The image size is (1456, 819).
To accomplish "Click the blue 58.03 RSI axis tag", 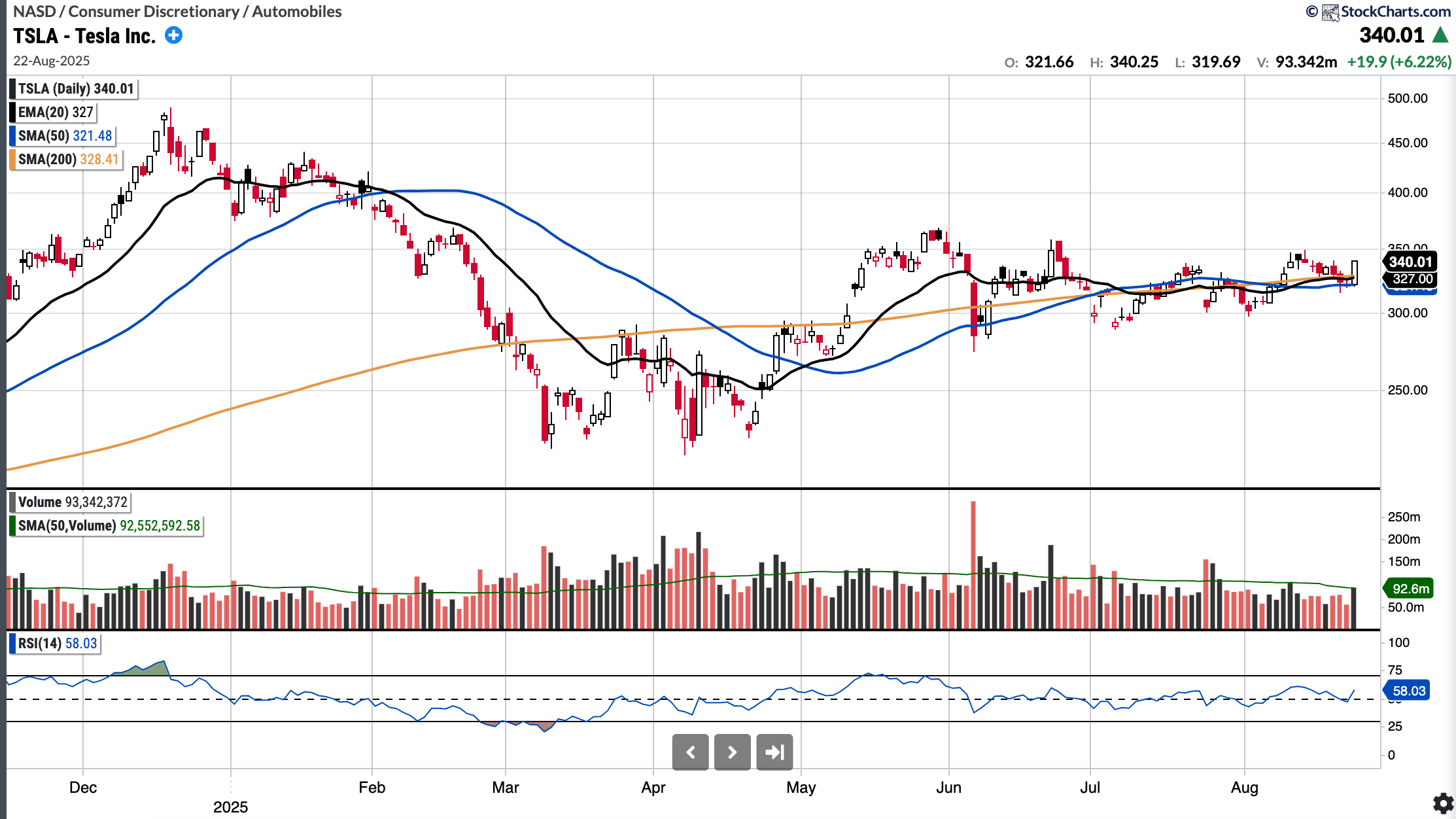I will point(1408,691).
